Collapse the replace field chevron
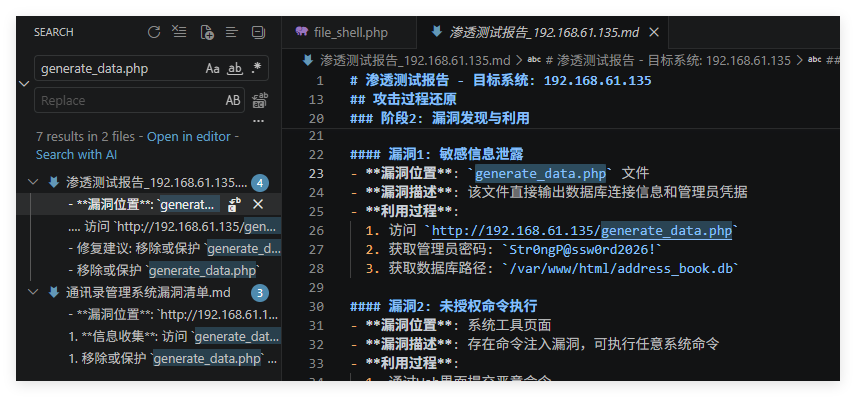 24,84
